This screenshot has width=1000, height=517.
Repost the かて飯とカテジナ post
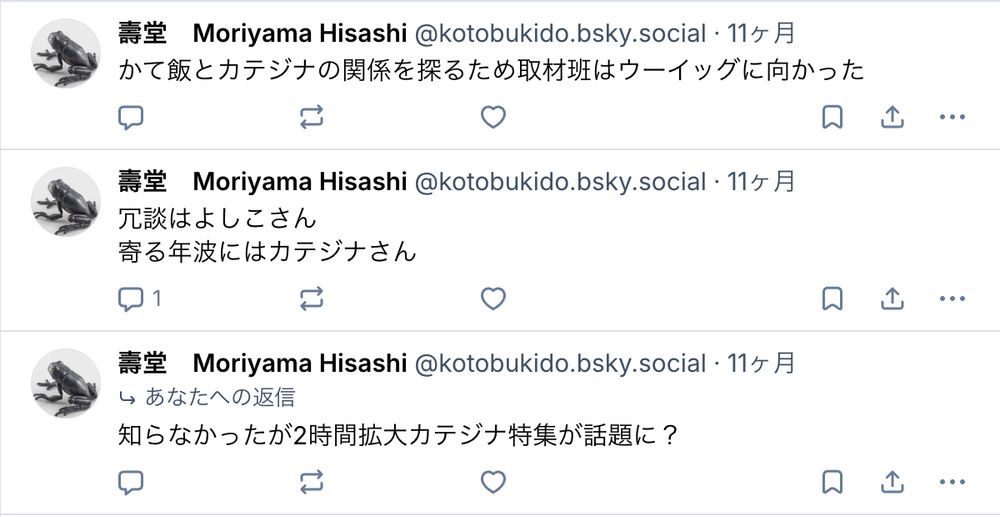312,118
